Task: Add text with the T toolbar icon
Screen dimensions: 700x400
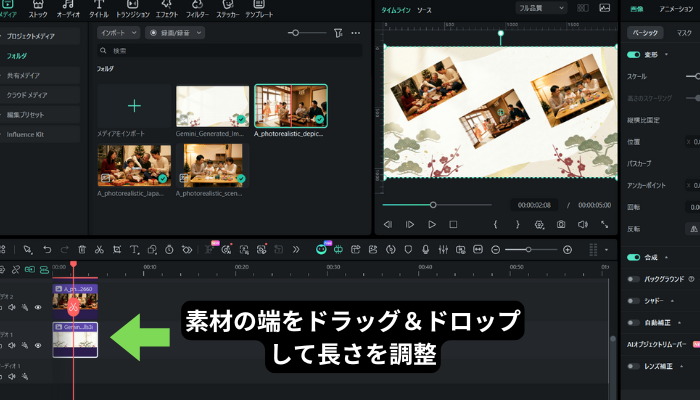Action: [x=134, y=250]
